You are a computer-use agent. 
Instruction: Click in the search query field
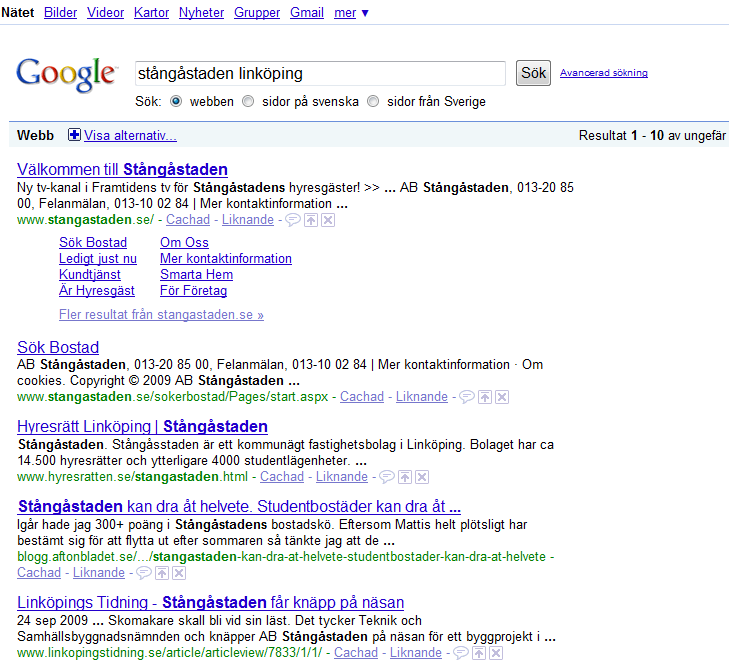click(x=320, y=73)
